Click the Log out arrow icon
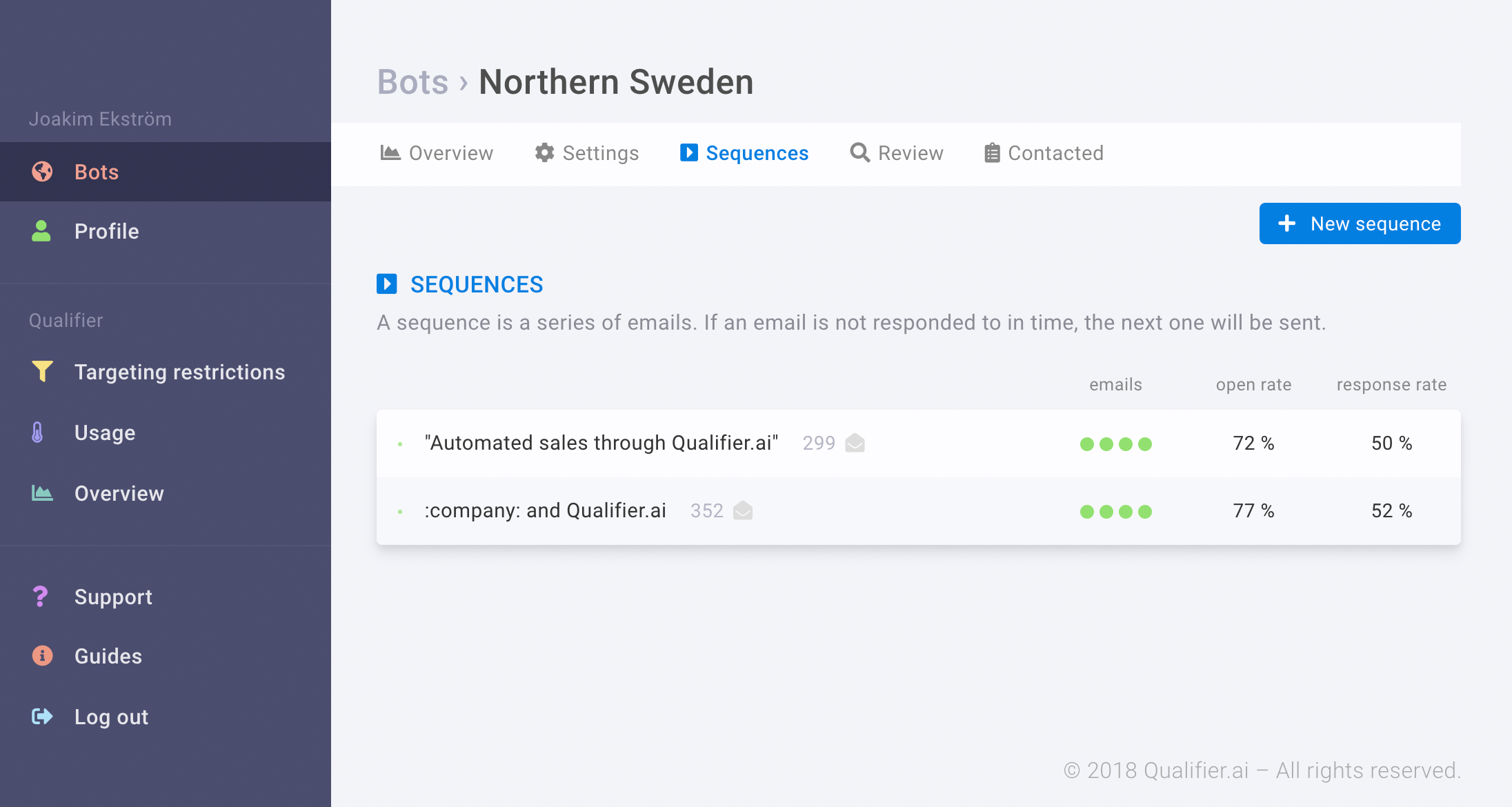 point(42,717)
